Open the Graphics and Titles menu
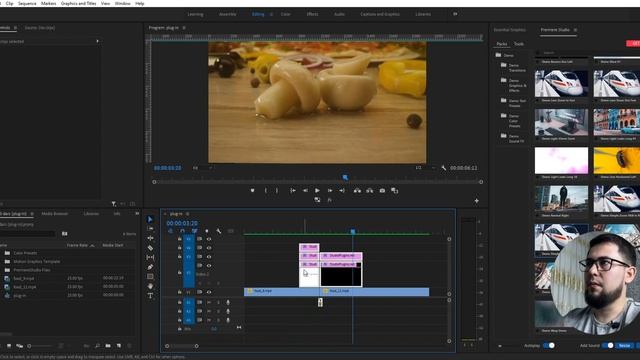640x360 pixels. [x=78, y=3]
